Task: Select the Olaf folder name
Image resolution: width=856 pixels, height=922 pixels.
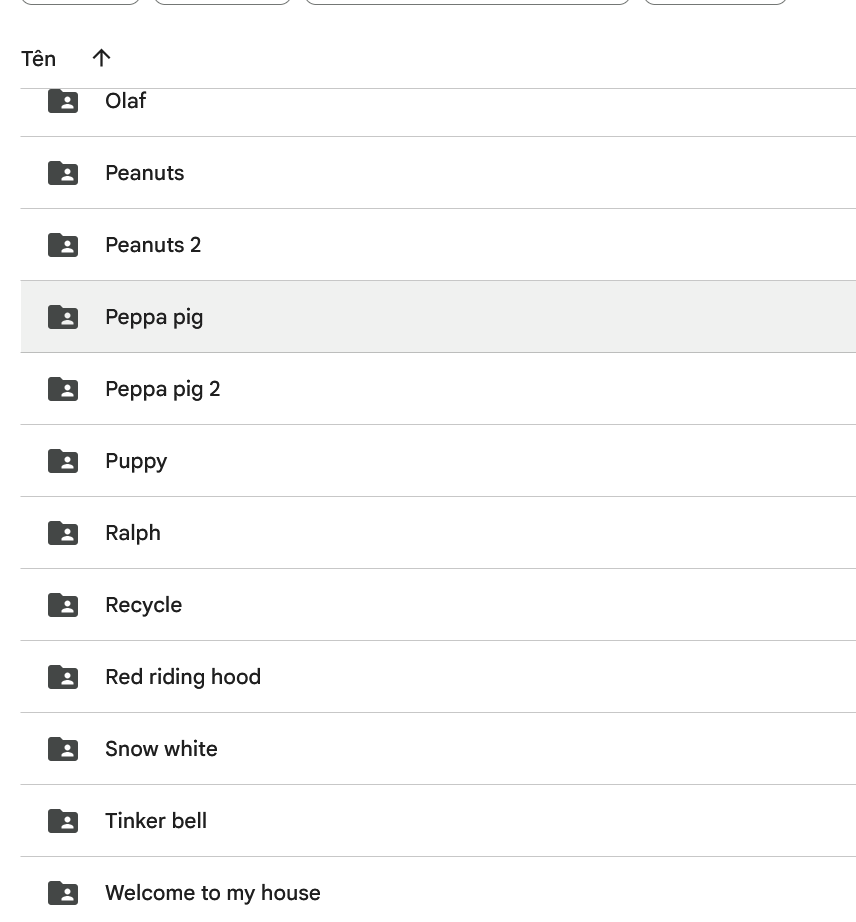Action: click(x=126, y=101)
